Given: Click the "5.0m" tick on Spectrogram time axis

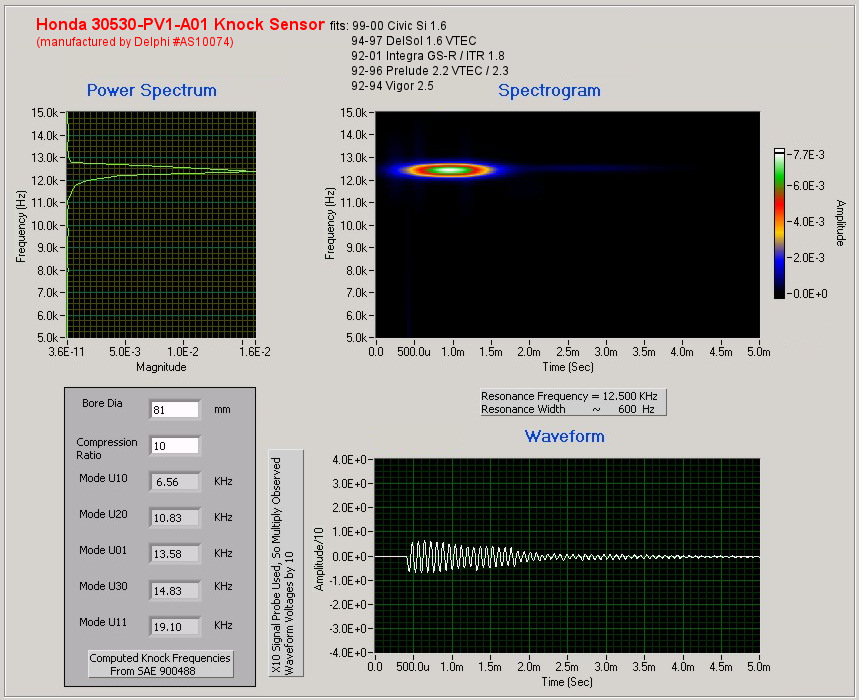Looking at the screenshot, I should 759,352.
